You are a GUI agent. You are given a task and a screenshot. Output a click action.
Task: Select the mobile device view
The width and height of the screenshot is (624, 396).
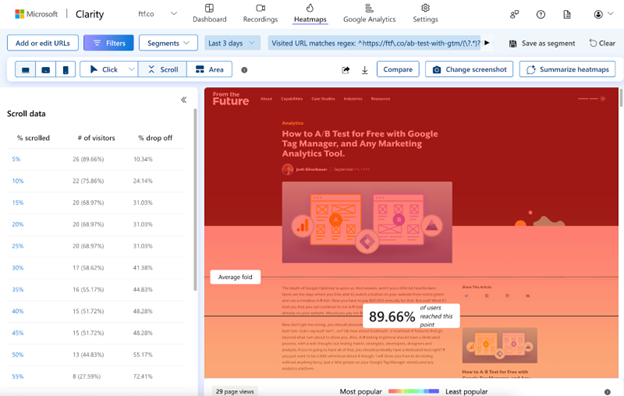click(x=66, y=70)
